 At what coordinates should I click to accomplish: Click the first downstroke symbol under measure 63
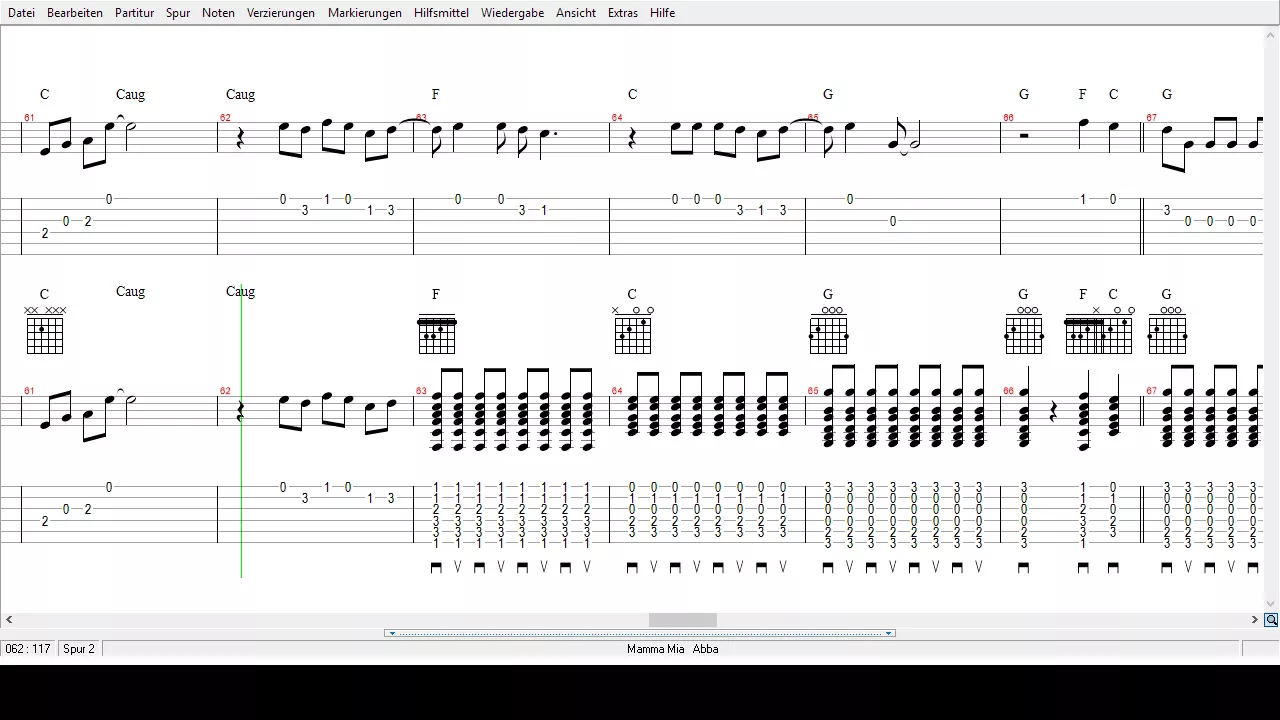(436, 567)
